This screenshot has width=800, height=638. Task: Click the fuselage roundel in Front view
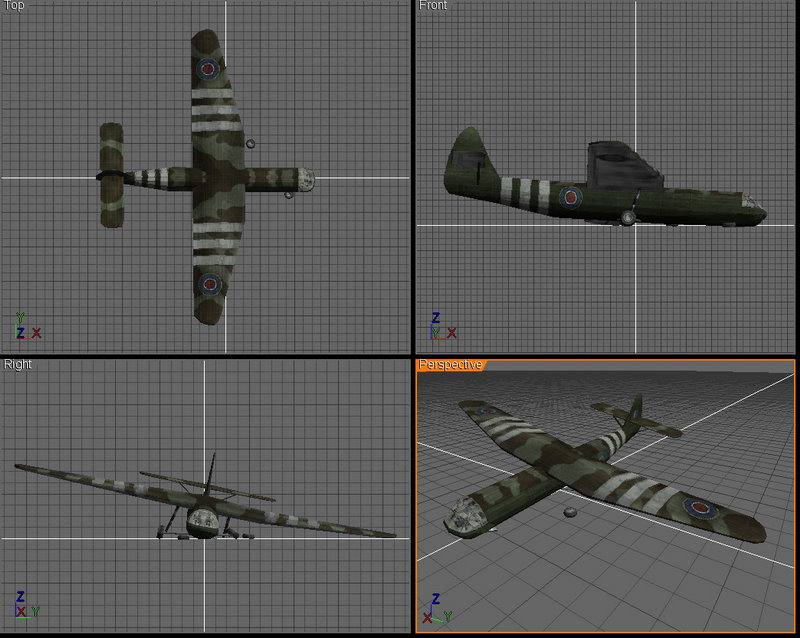pyautogui.click(x=571, y=197)
